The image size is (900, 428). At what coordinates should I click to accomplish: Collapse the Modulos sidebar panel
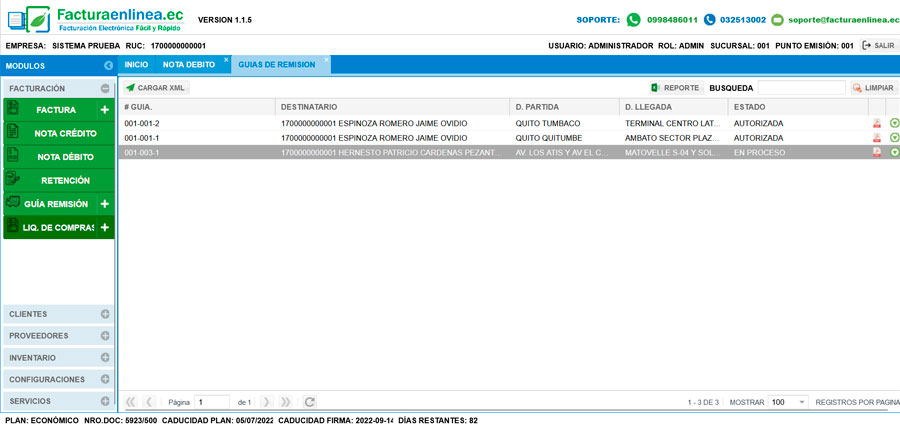click(108, 65)
